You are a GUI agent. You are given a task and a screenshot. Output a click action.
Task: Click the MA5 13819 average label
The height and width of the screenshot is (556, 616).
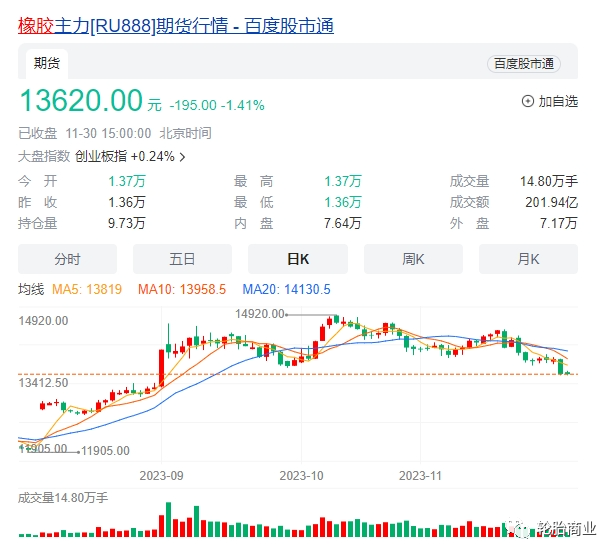click(79, 290)
